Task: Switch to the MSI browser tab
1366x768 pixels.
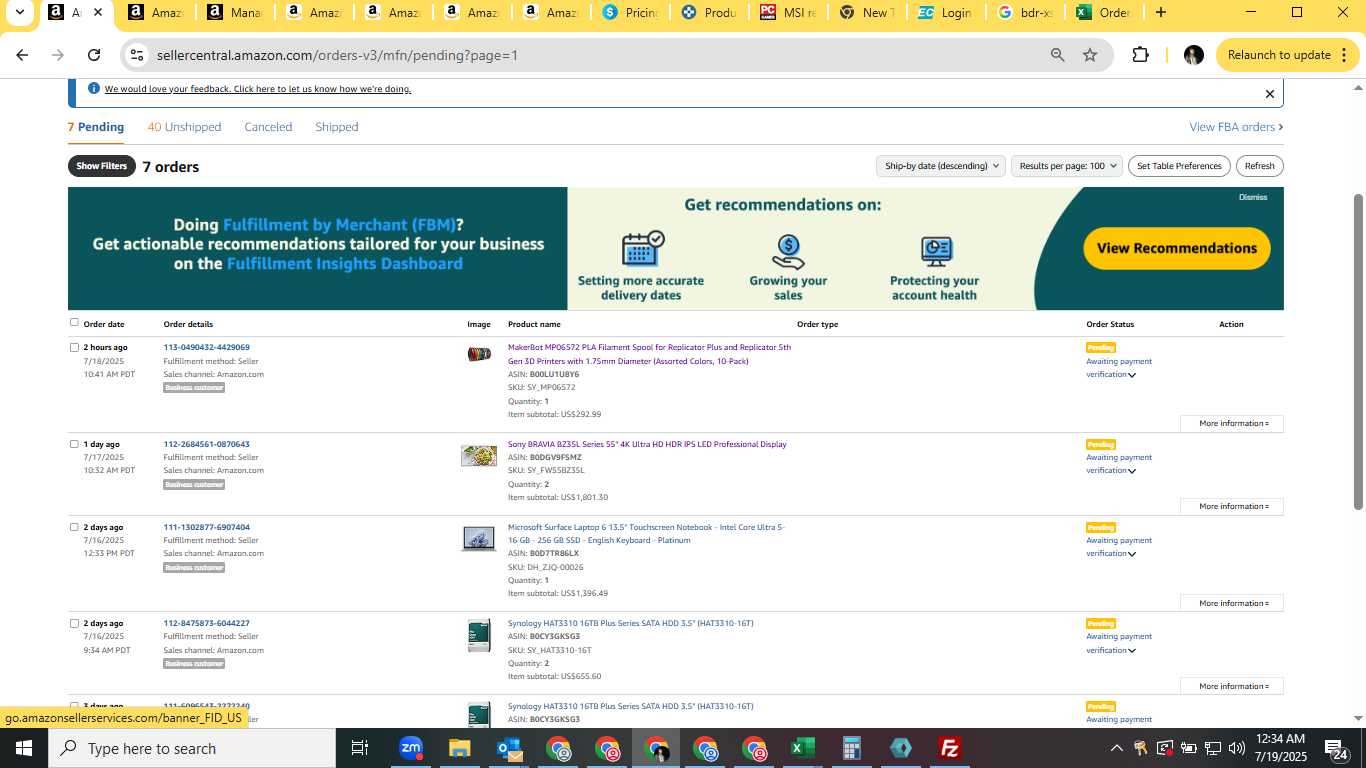Action: point(787,13)
